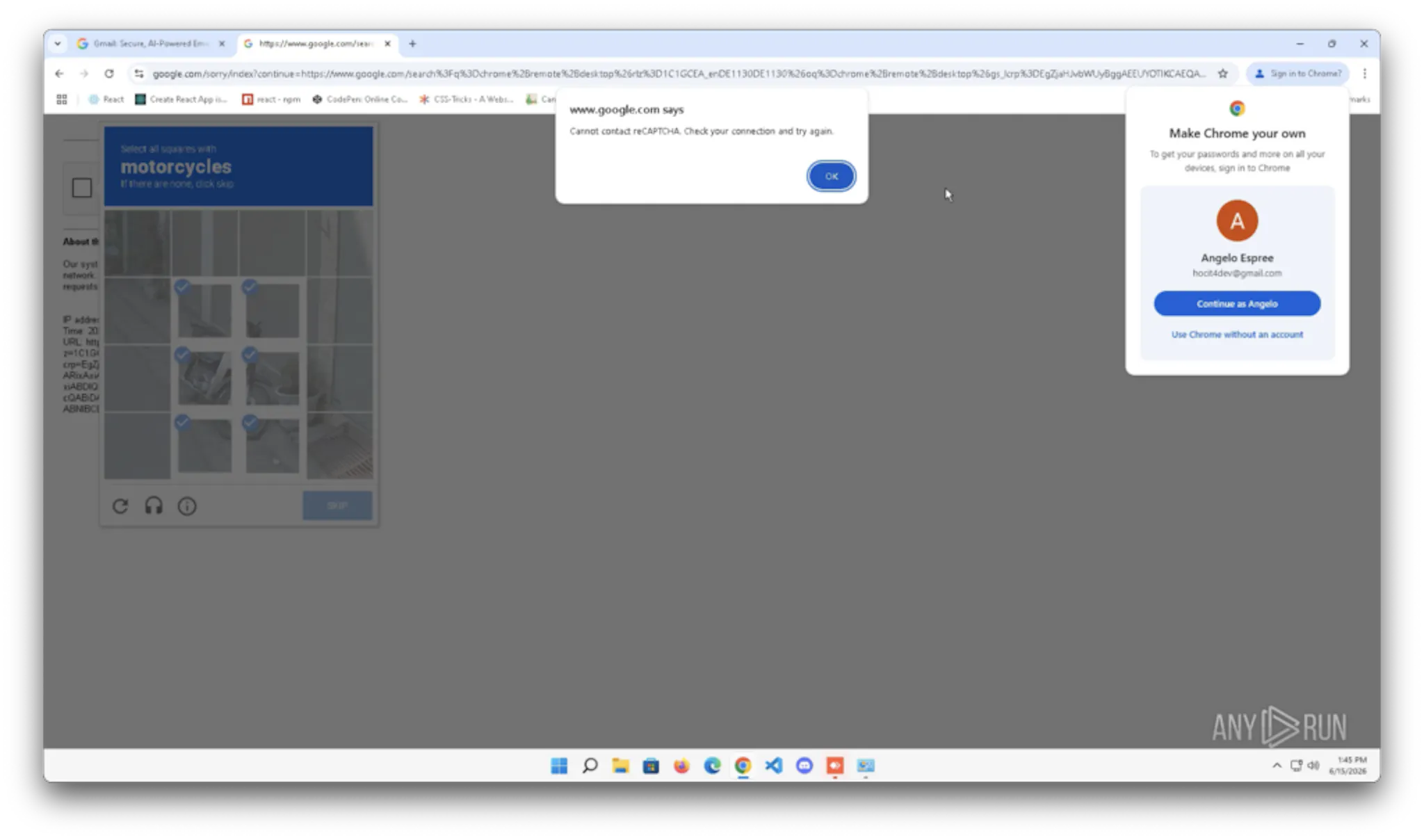Select captcha tile in fourth row, fourth column
The image size is (1424, 840).
[340, 446]
